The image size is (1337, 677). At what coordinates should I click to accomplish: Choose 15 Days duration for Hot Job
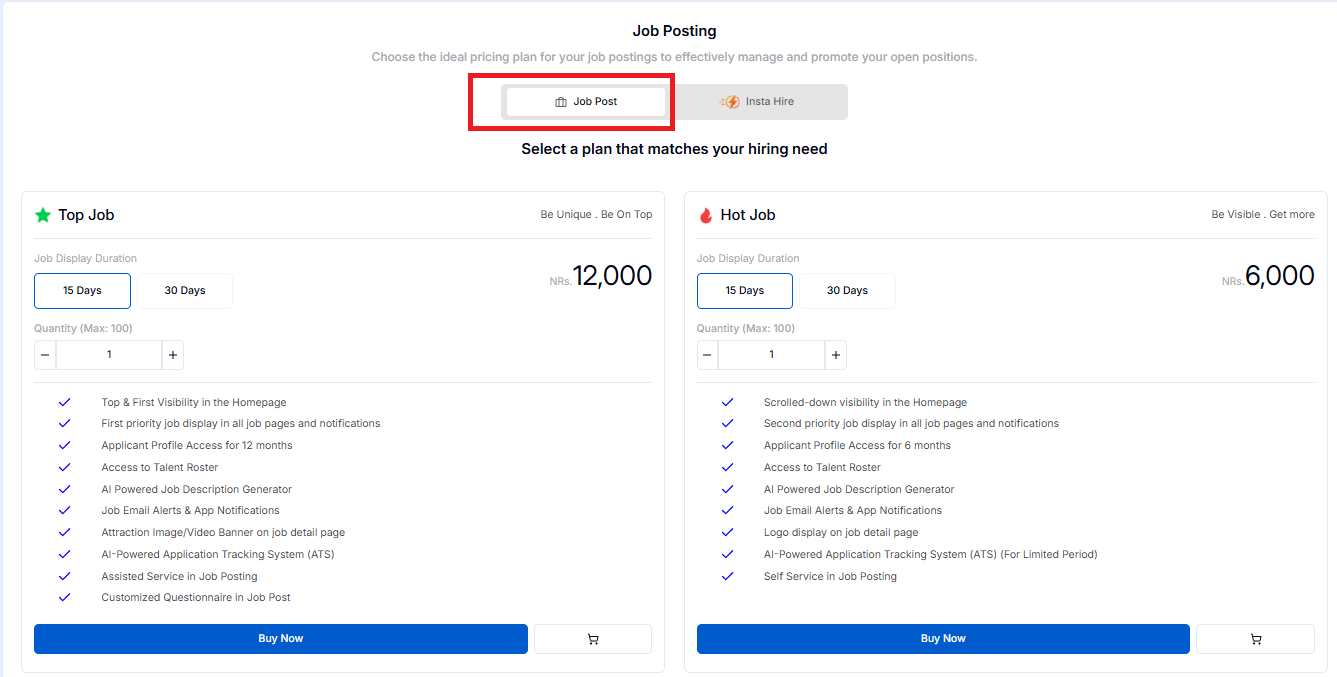[745, 291]
